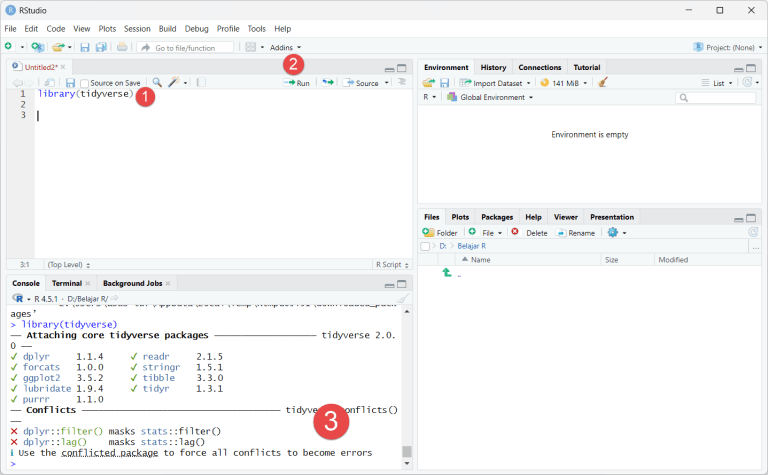Clear environment objects with broom icon
This screenshot has width=768, height=475.
602,82
